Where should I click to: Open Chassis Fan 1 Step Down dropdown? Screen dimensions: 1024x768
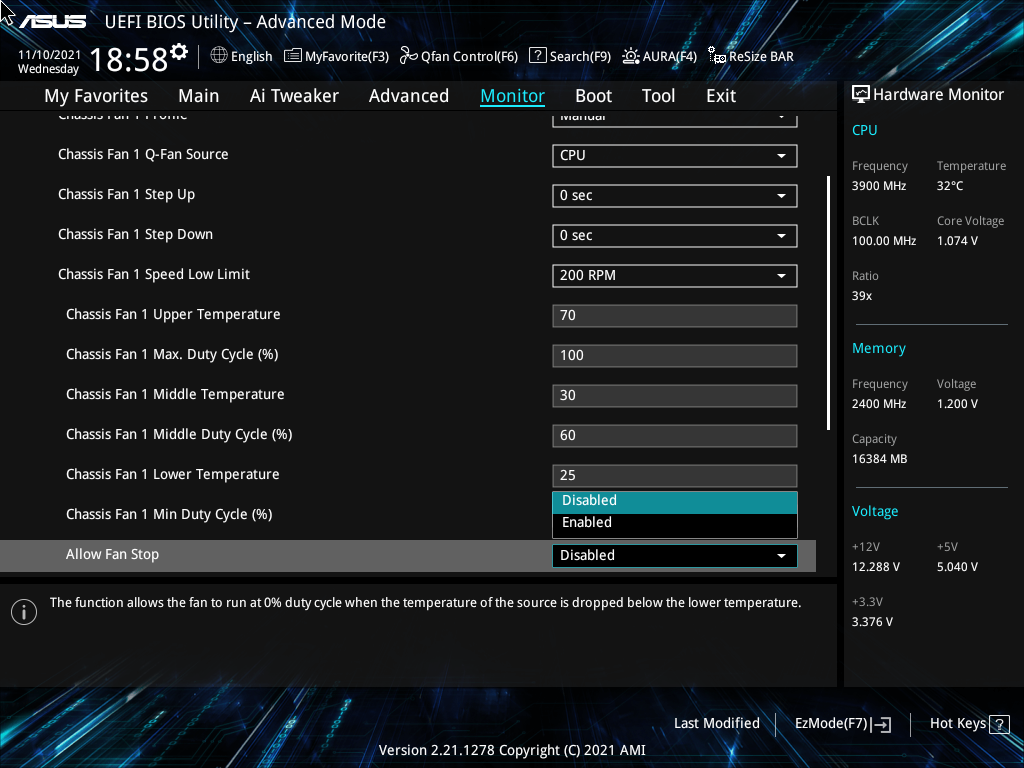(x=675, y=236)
